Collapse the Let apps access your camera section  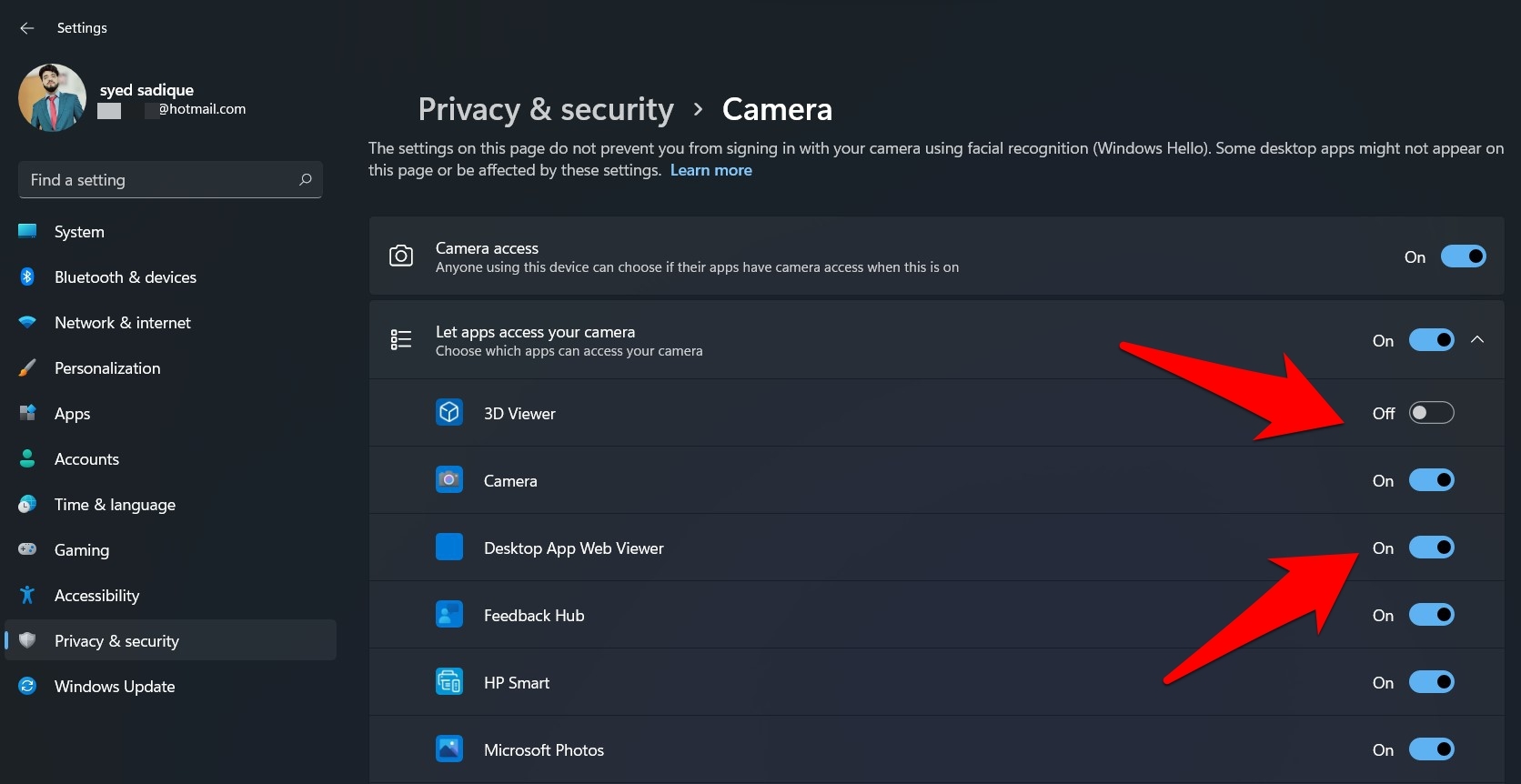tap(1477, 340)
